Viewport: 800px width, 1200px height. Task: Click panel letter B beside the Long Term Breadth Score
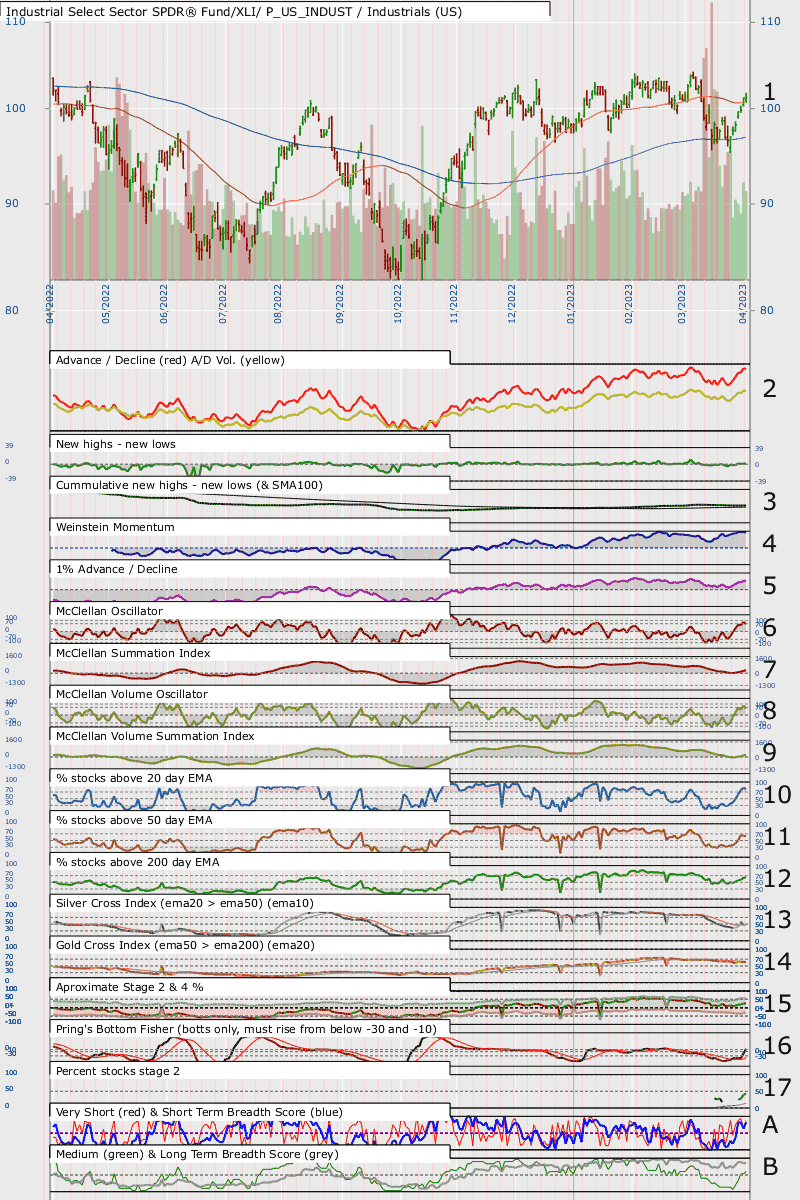pos(770,1166)
